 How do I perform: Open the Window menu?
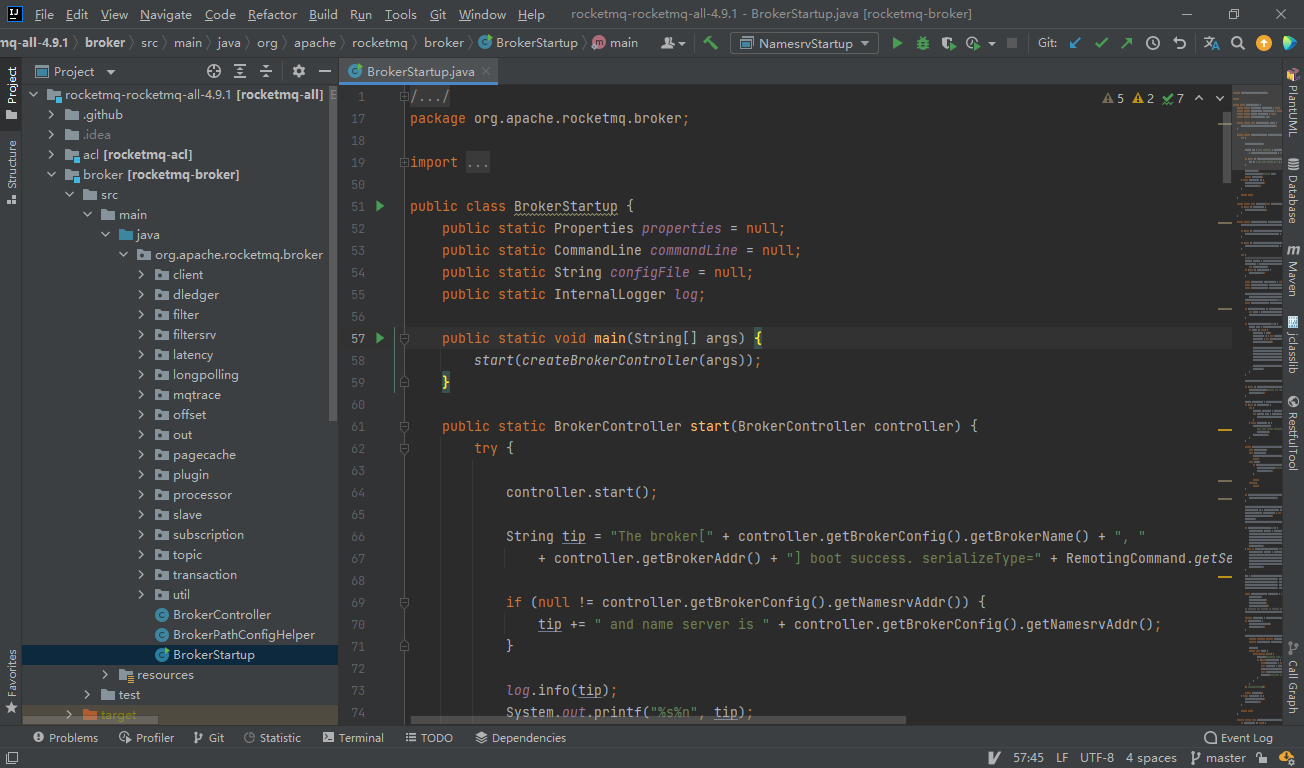pyautogui.click(x=482, y=14)
